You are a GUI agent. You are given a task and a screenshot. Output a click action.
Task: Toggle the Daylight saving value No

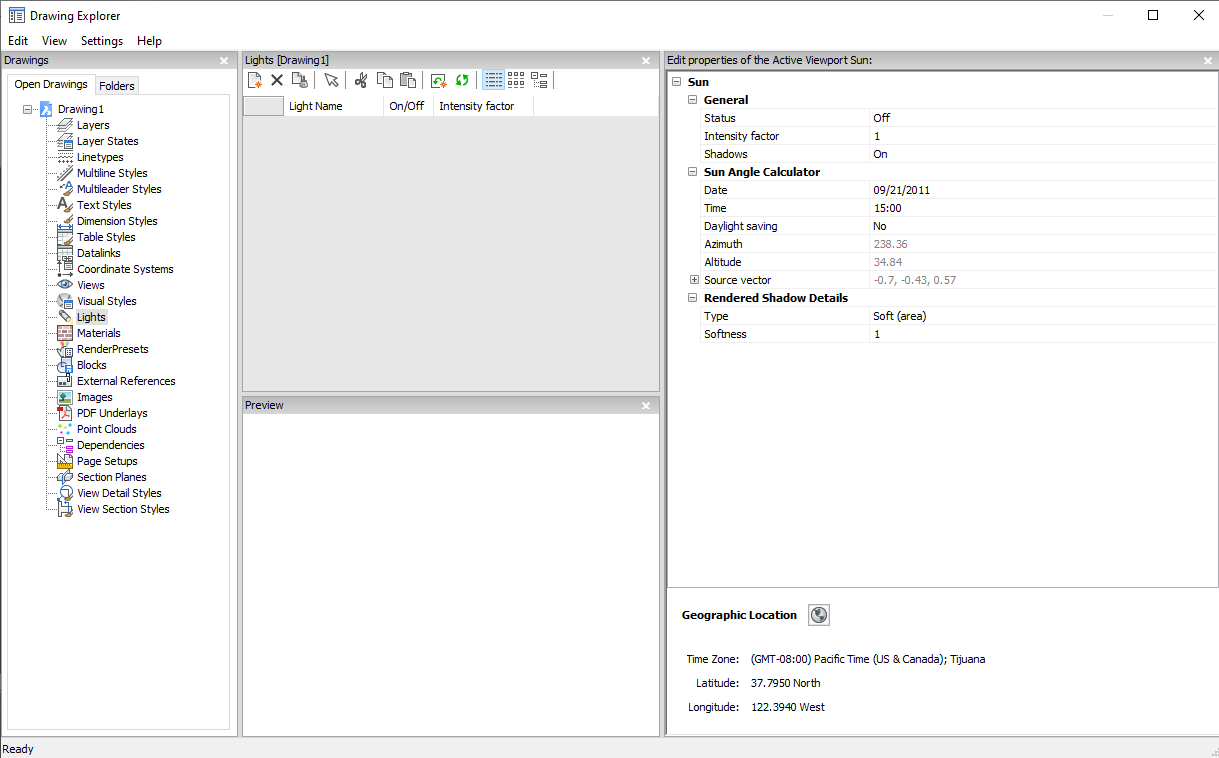tap(880, 226)
